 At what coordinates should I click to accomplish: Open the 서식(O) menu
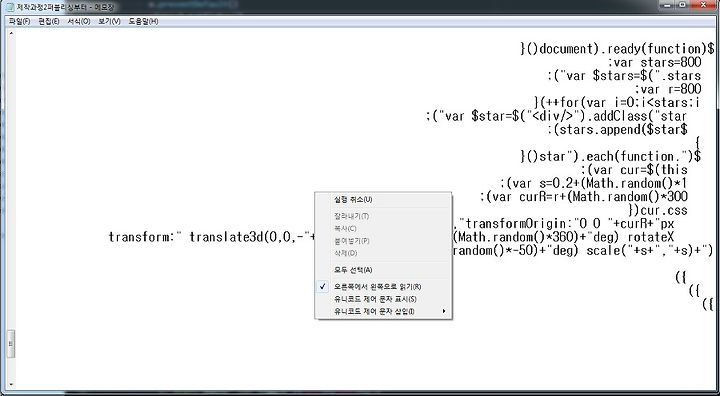click(79, 21)
